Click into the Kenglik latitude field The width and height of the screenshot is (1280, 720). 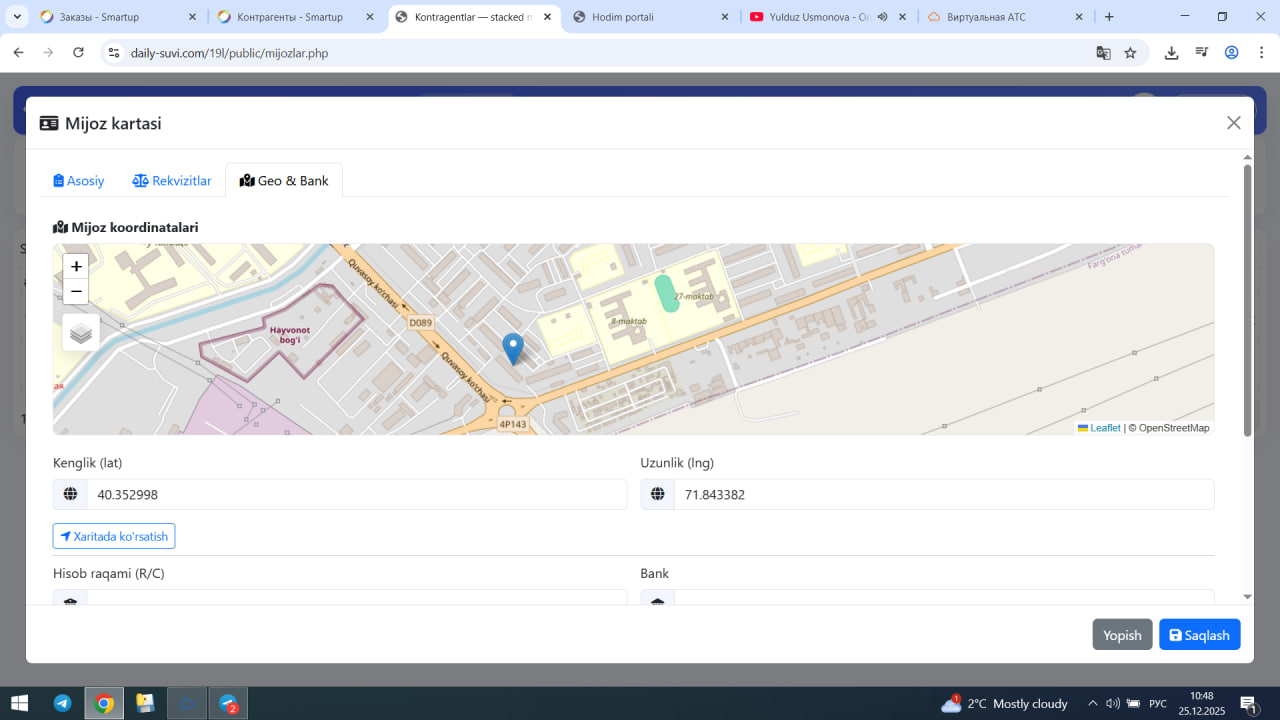click(x=356, y=494)
